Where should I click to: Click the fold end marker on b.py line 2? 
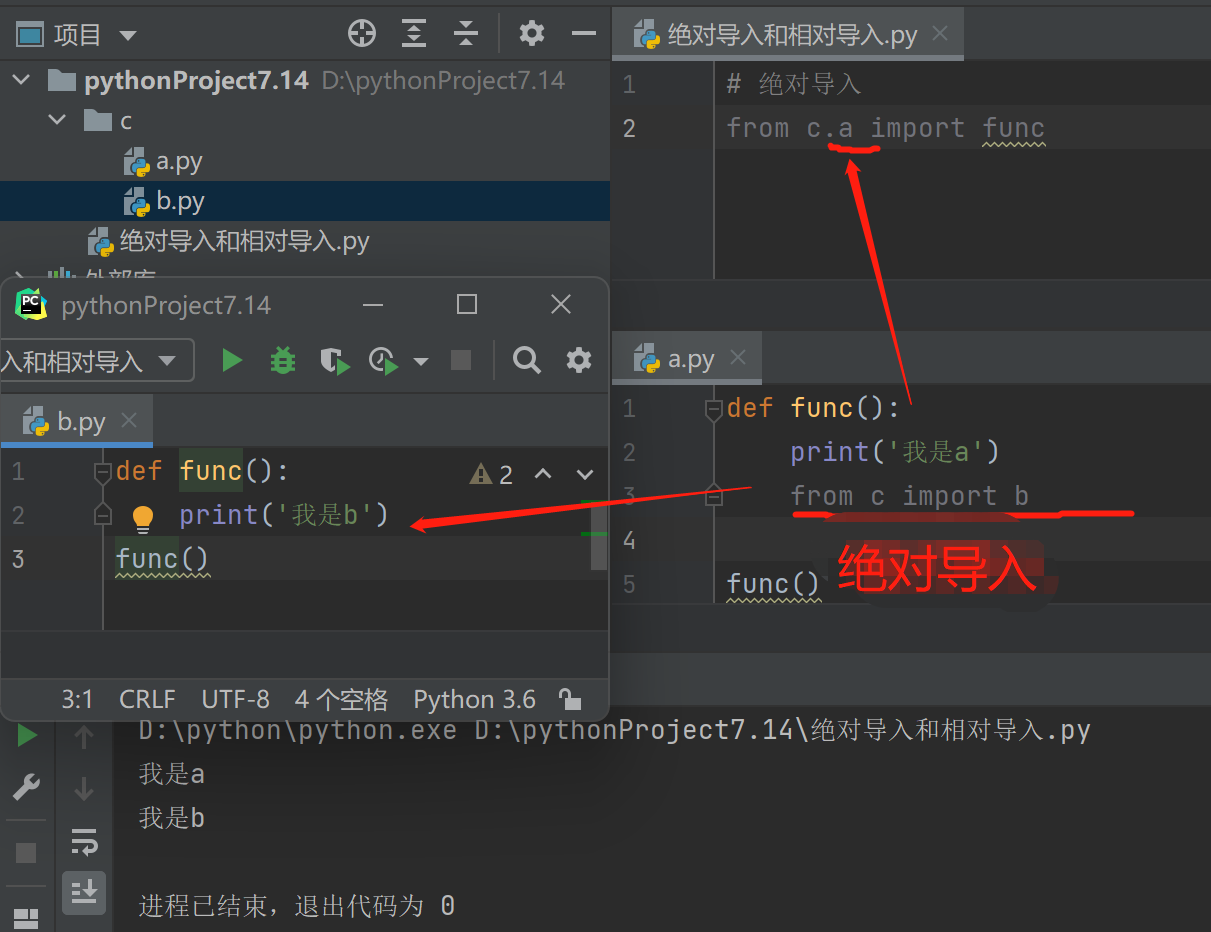click(x=102, y=515)
